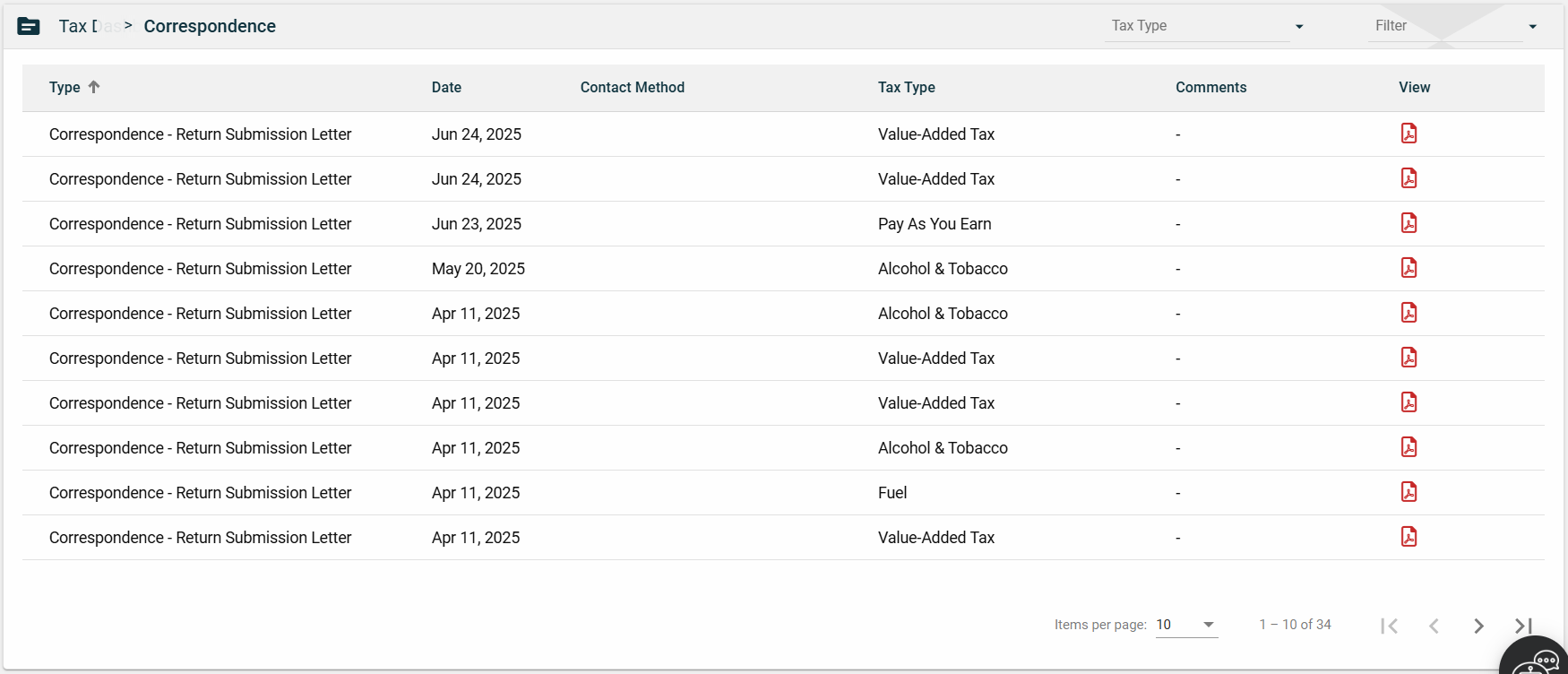Open PDF in the last table row
The height and width of the screenshot is (674, 1568).
tap(1409, 537)
